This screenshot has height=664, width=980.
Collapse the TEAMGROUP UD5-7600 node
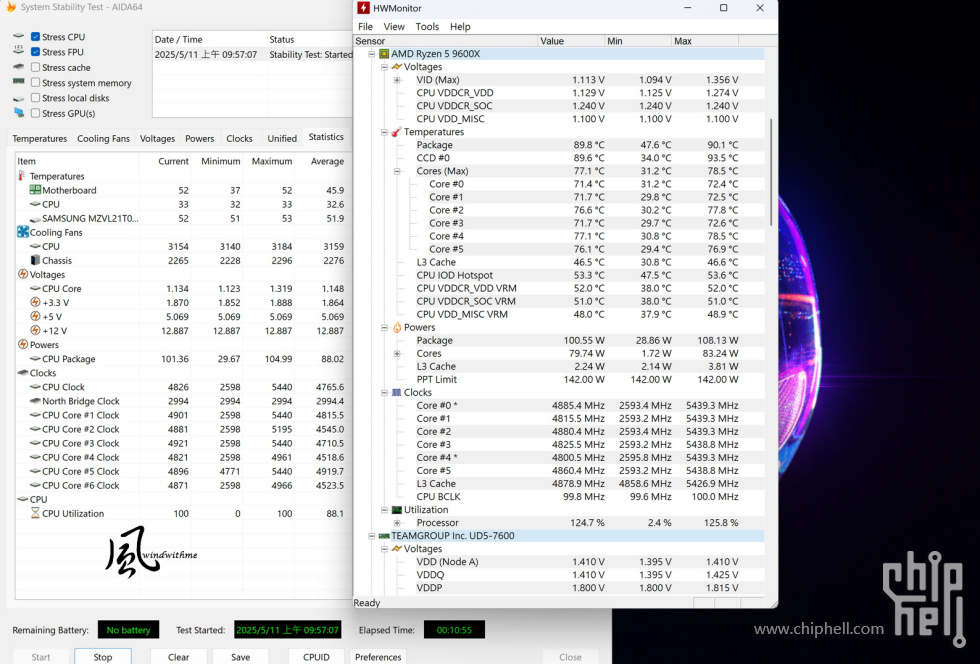(x=372, y=536)
